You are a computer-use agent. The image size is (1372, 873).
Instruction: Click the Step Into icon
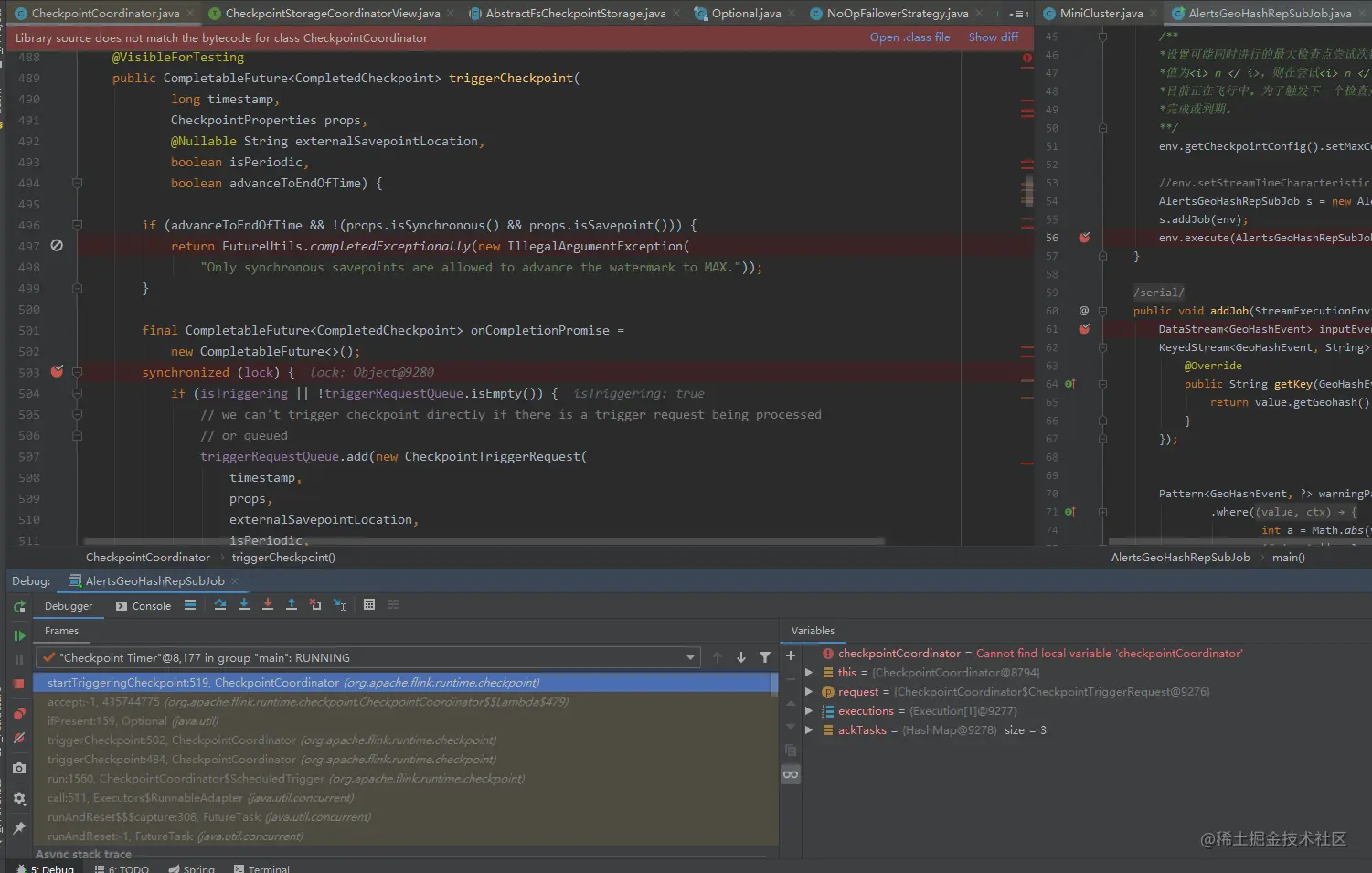click(x=244, y=604)
